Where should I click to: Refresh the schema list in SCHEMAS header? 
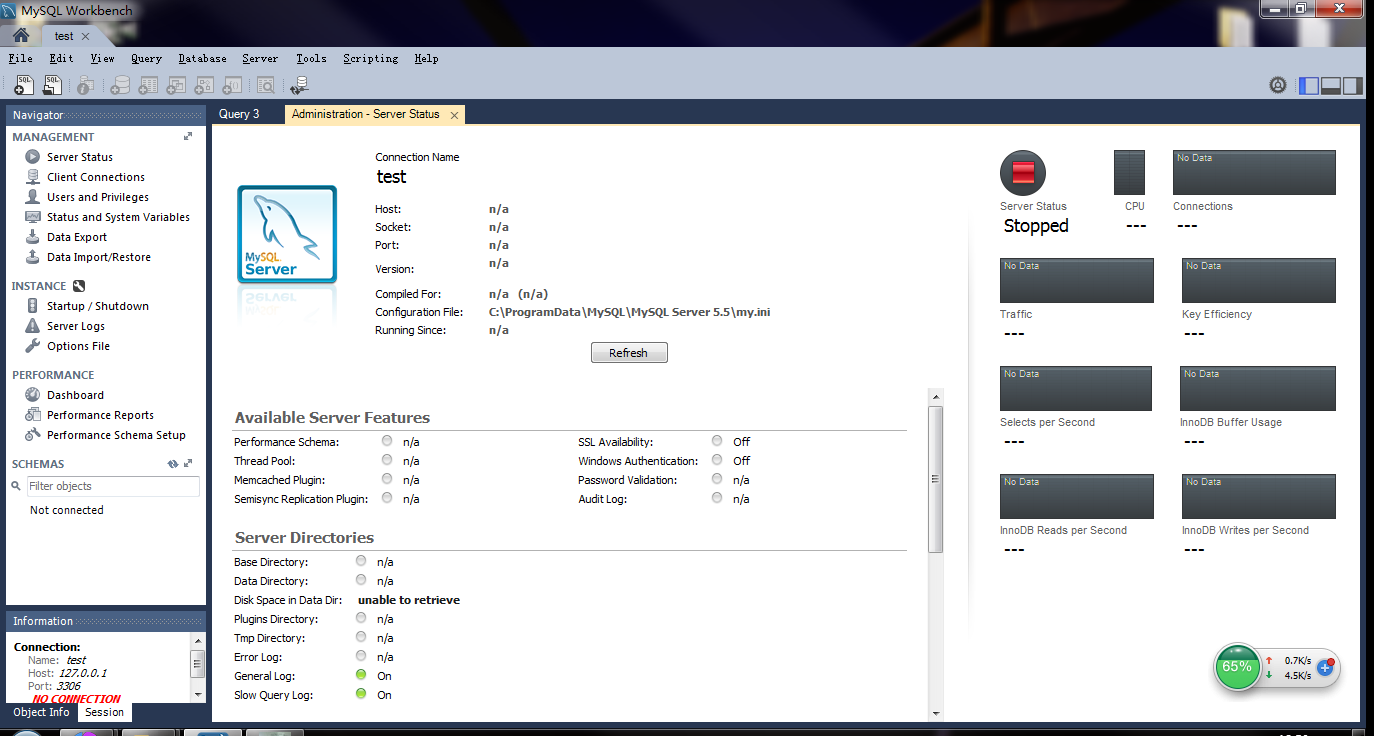(173, 464)
